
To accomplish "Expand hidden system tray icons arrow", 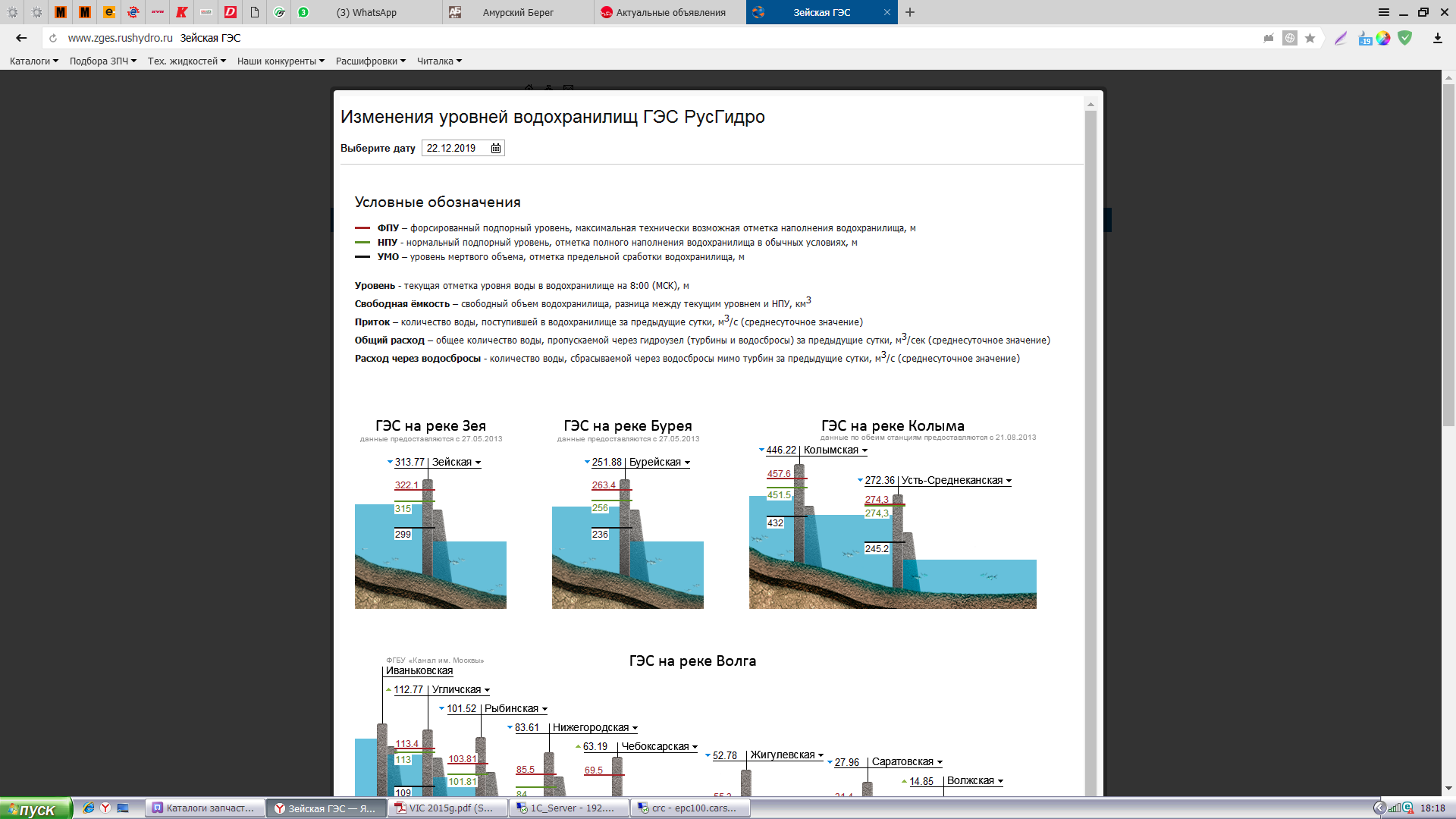I will tap(1380, 808).
